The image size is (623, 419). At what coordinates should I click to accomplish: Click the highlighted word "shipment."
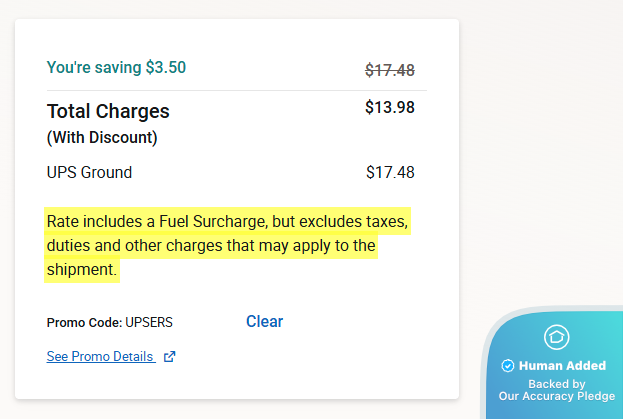tap(82, 270)
